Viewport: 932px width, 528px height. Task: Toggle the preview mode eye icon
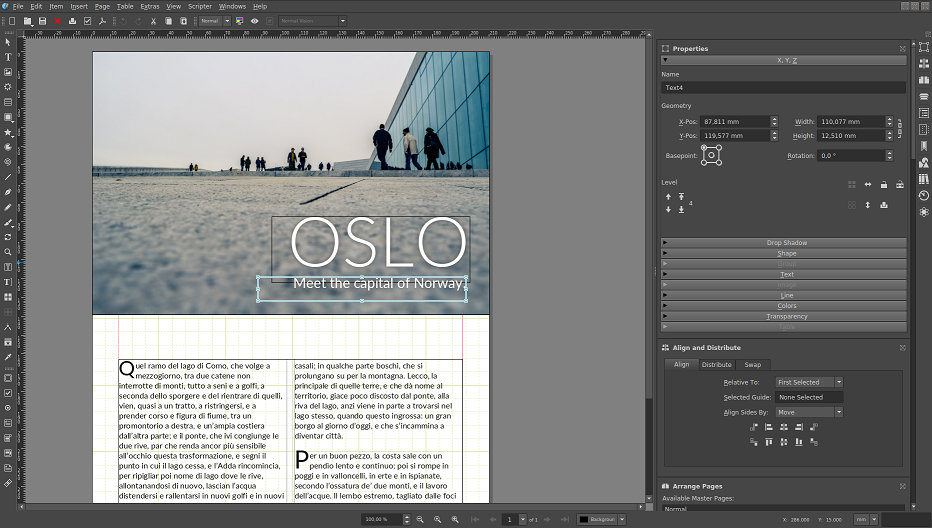pyautogui.click(x=254, y=21)
